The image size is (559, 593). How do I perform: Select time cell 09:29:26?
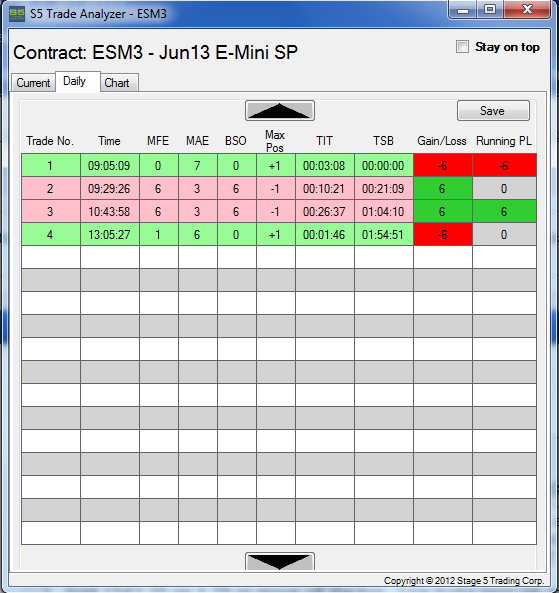click(110, 188)
